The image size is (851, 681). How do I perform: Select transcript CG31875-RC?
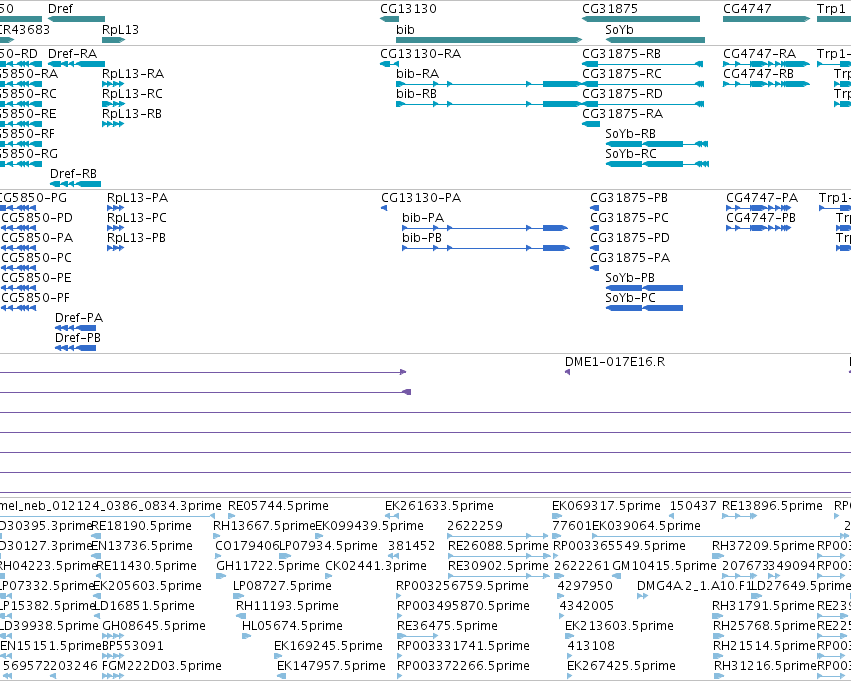click(643, 84)
